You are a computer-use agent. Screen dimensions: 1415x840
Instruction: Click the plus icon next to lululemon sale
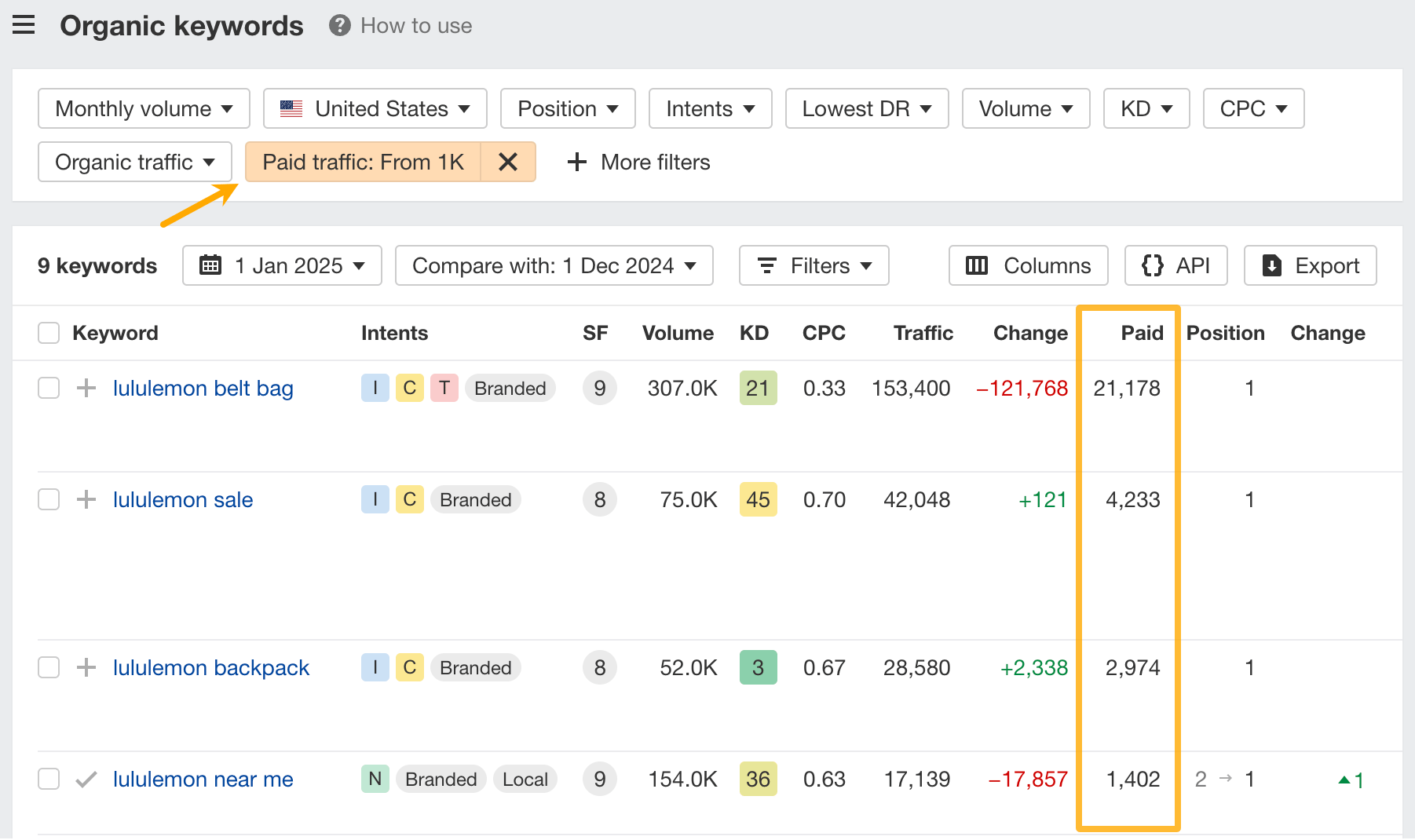click(x=86, y=499)
